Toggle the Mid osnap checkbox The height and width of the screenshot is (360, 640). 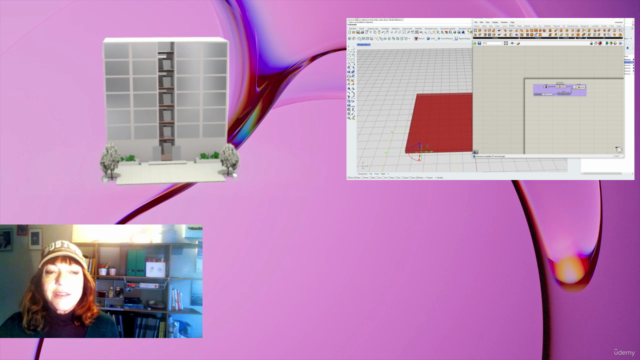[370, 178]
